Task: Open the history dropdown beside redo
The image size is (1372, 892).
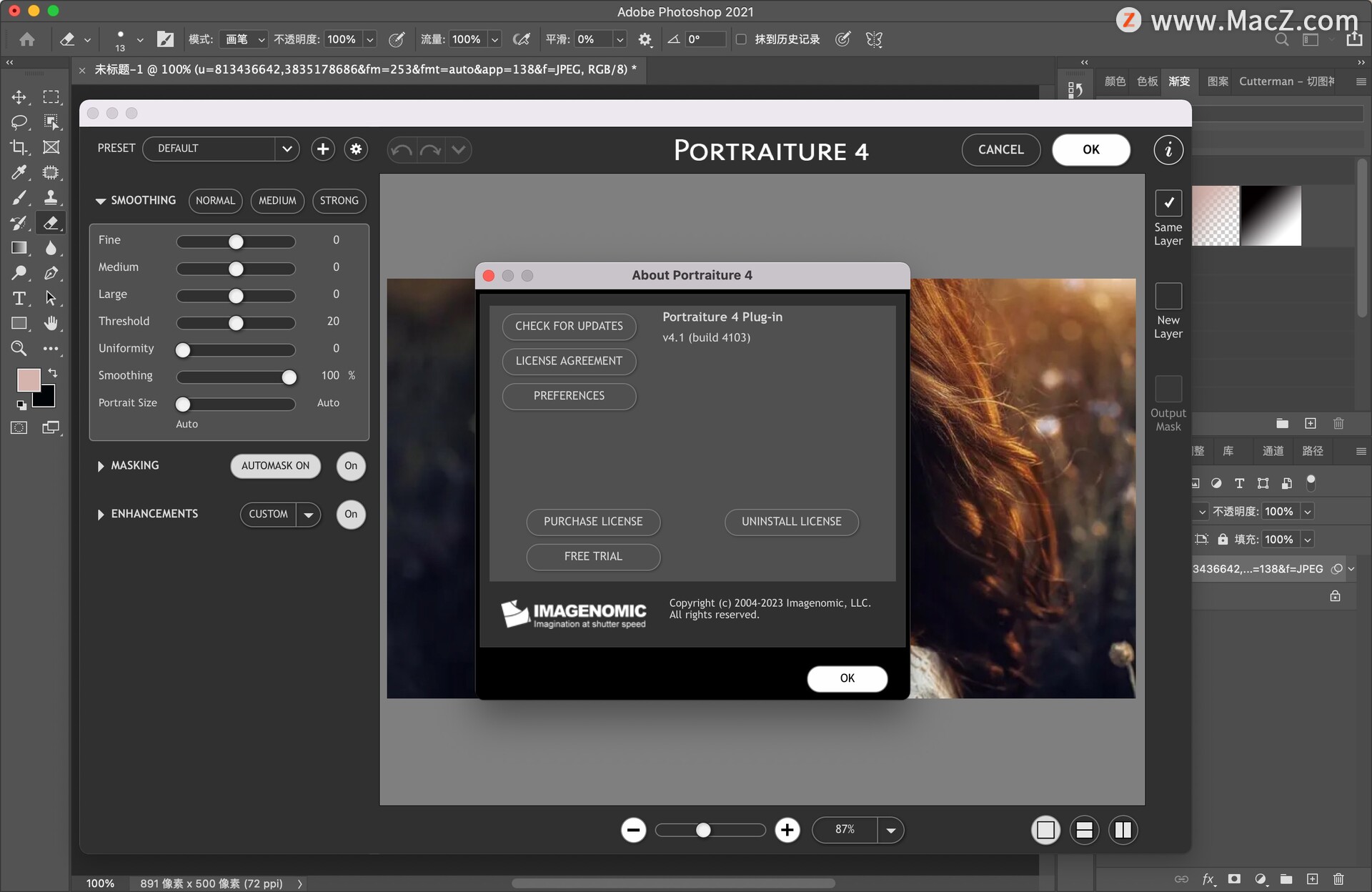Action: point(459,150)
